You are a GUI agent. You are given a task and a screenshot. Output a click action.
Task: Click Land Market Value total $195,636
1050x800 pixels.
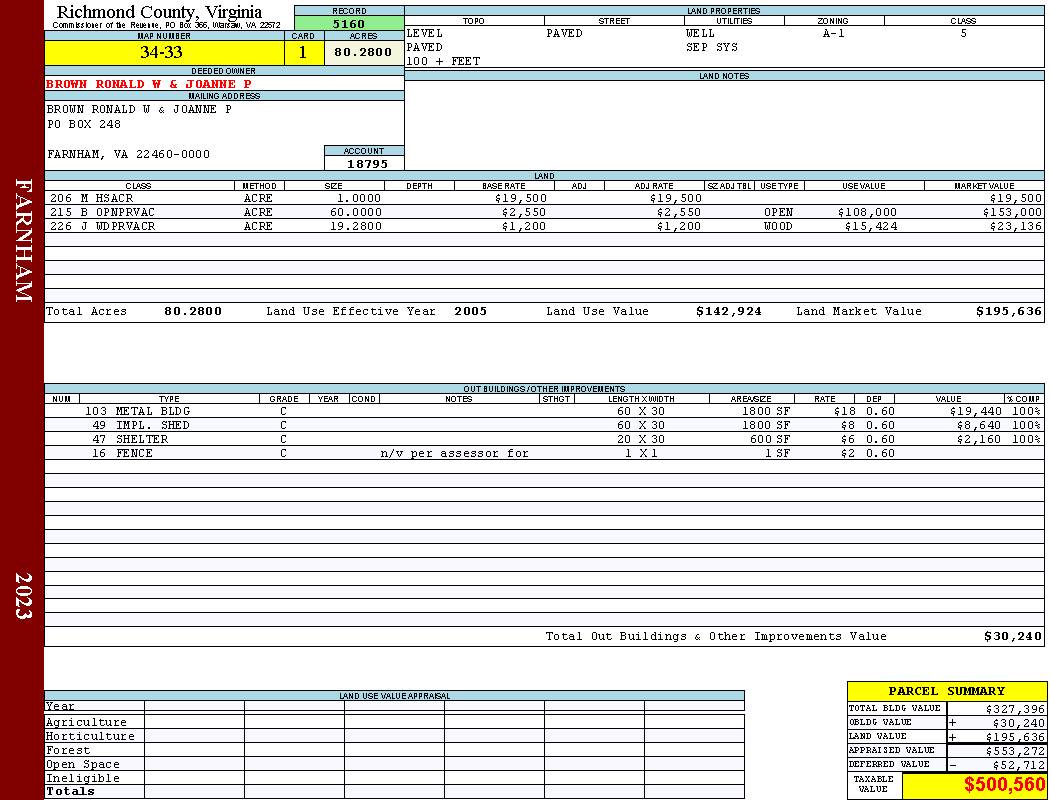1009,311
